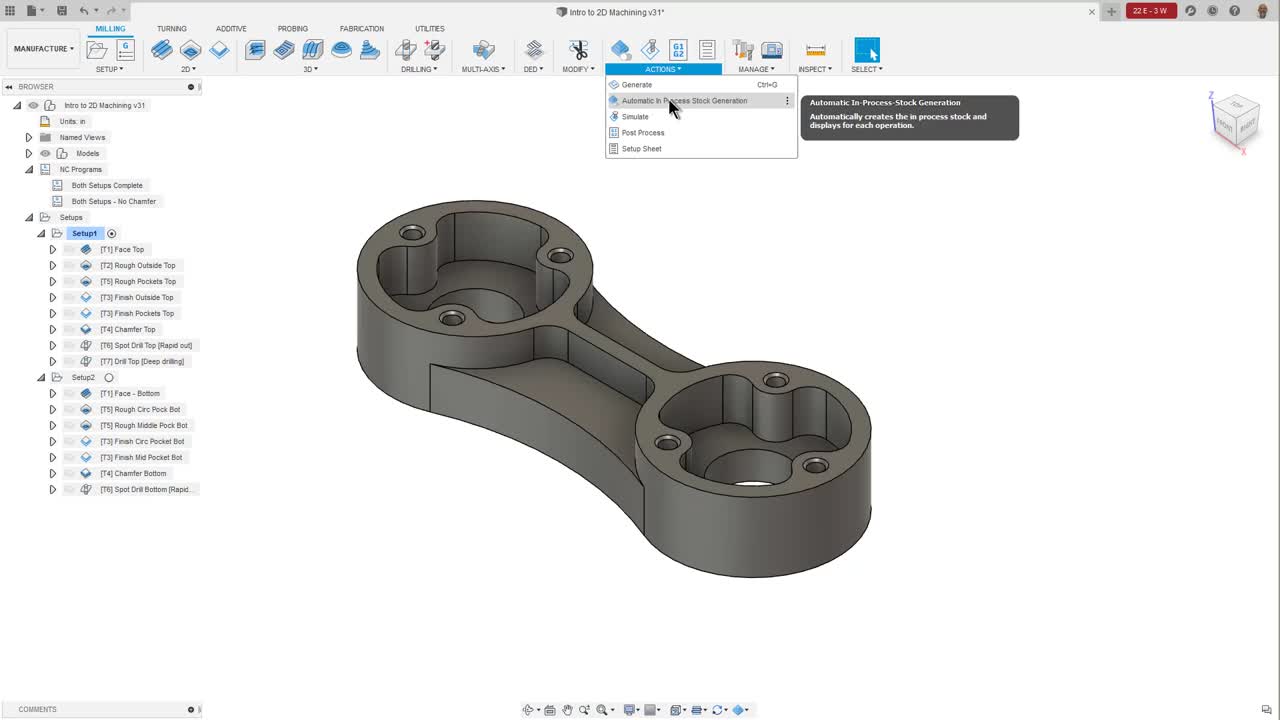Collapse the NC Programs tree node

(29, 169)
